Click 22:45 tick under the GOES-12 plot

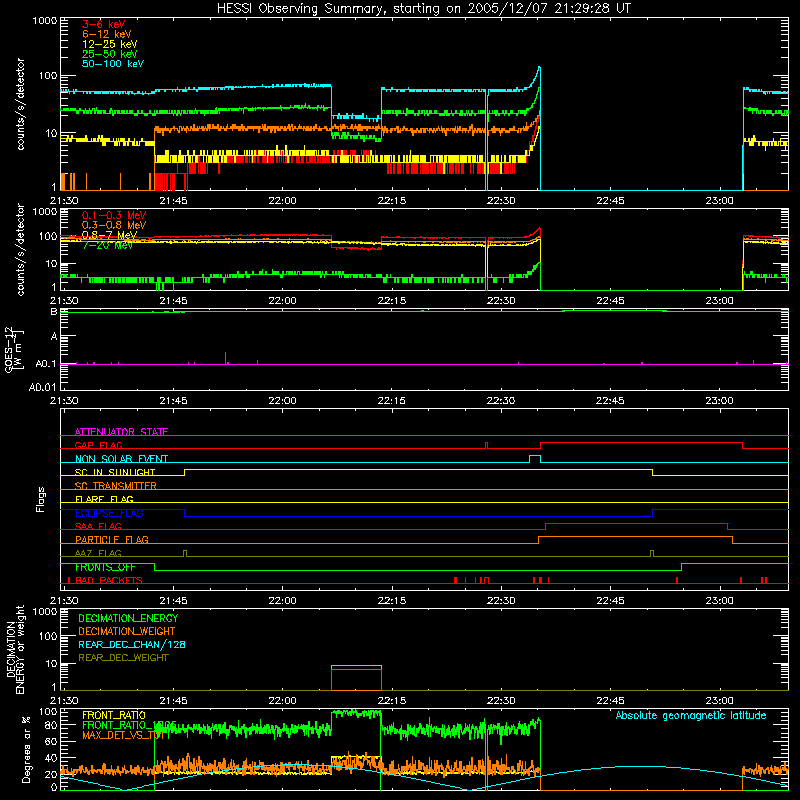tap(610, 401)
